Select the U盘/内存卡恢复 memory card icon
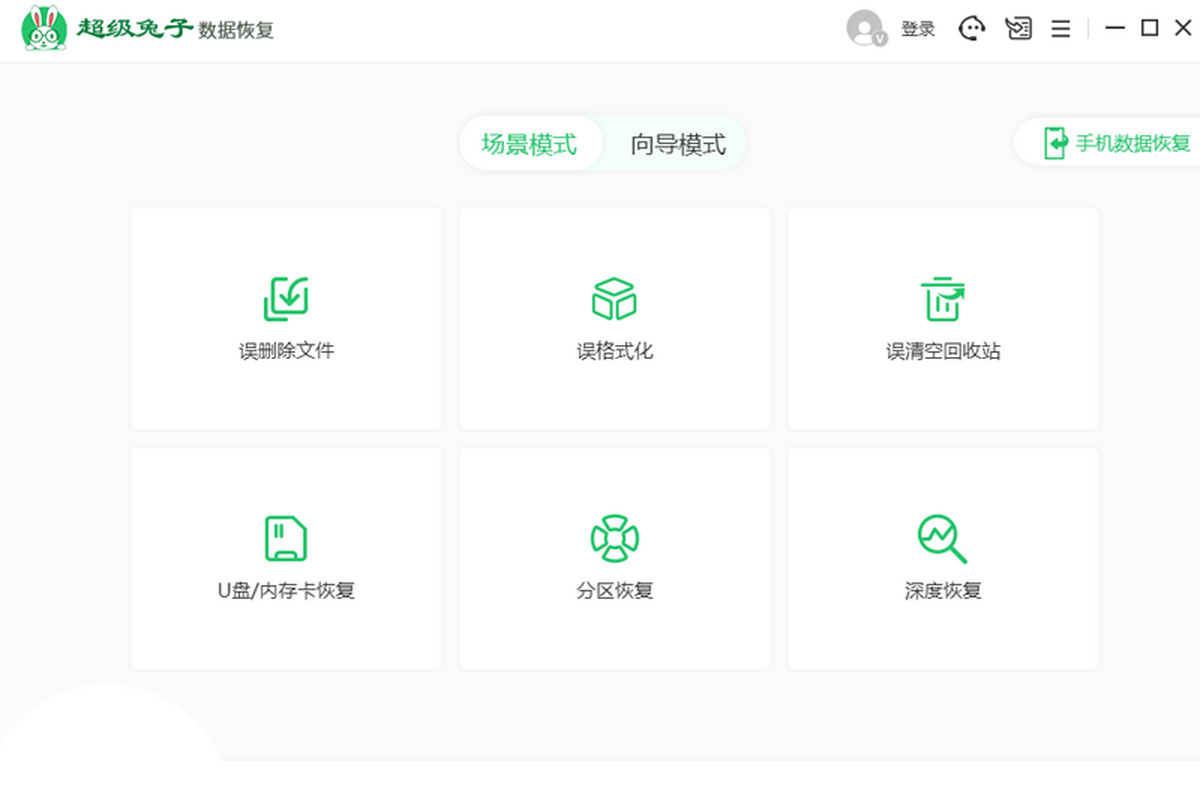The image size is (1200, 800). pos(286,536)
